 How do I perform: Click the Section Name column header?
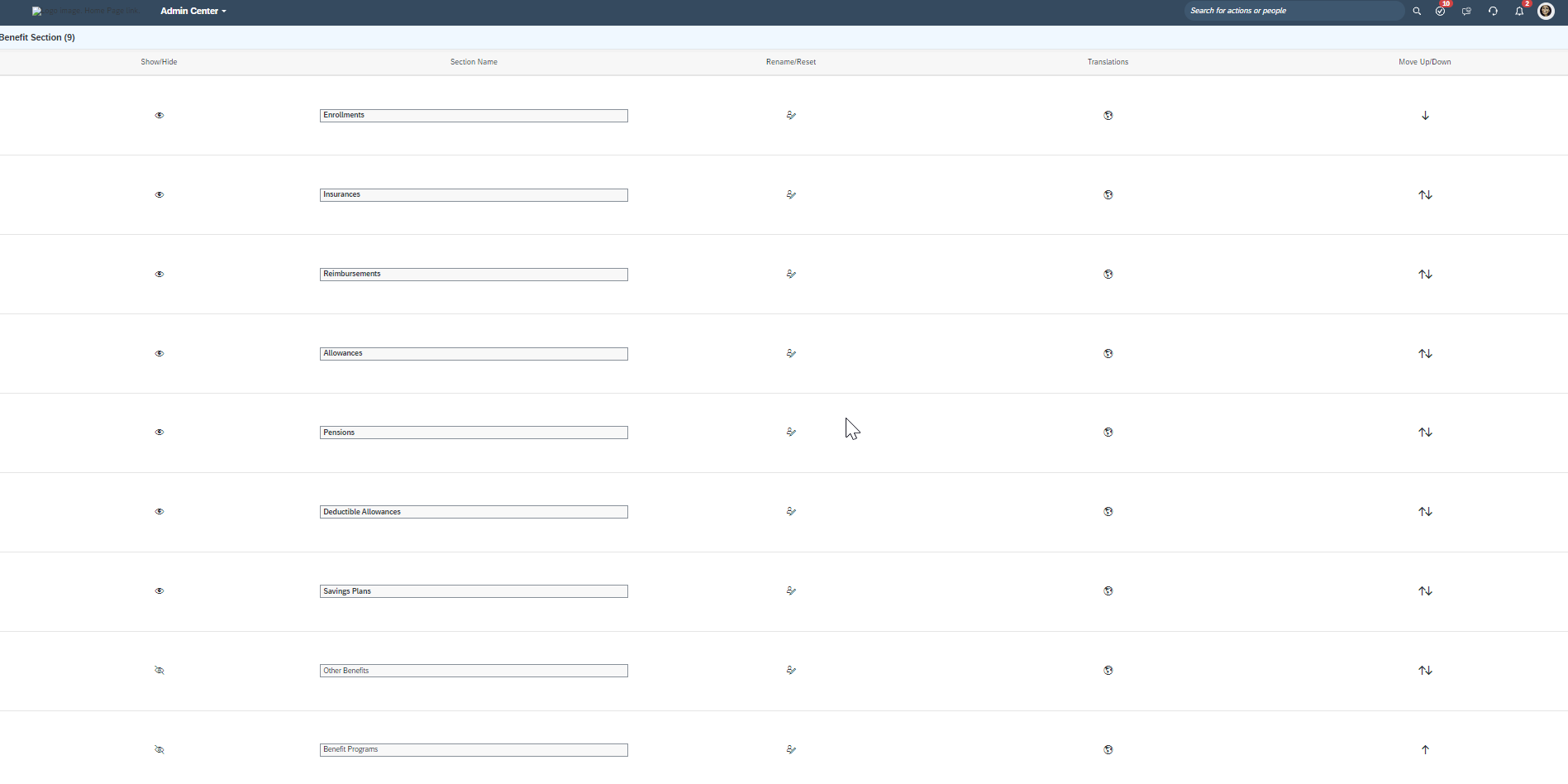474,62
